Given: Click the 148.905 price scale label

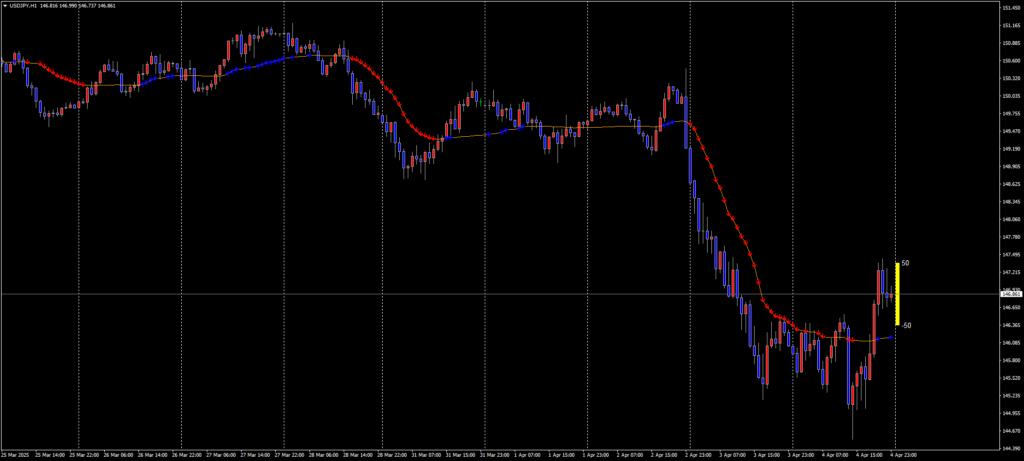Looking at the screenshot, I should point(1009,167).
